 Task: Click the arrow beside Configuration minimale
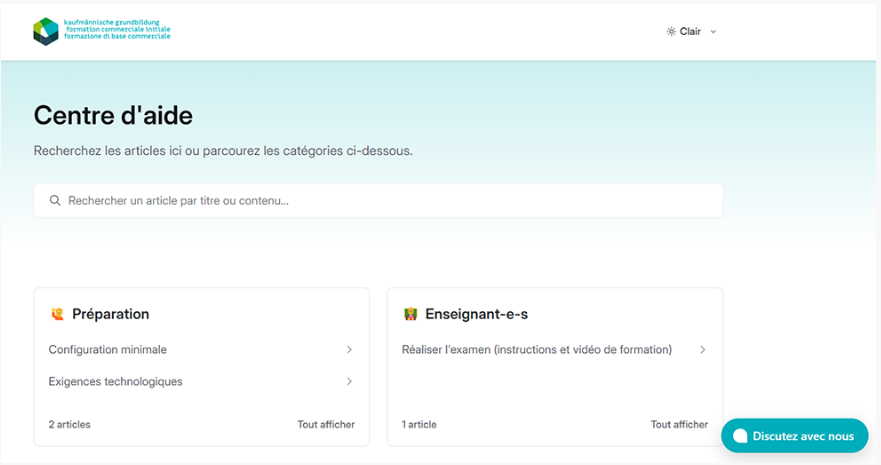coord(349,350)
